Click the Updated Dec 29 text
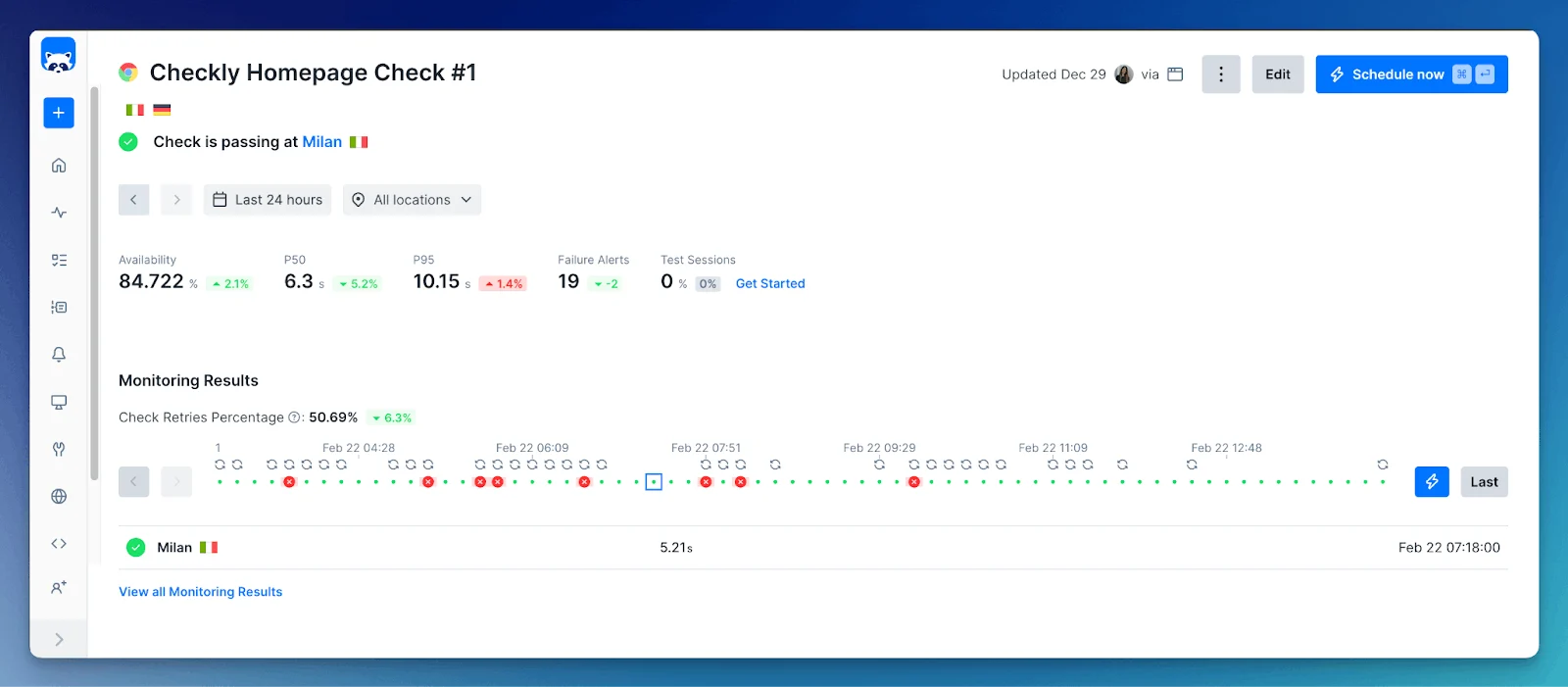 (1053, 74)
